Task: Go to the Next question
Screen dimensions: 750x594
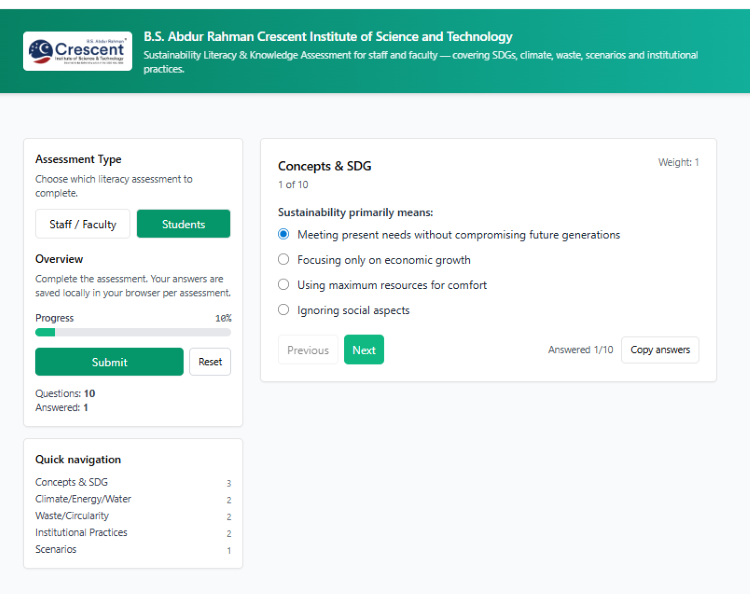Action: [x=364, y=350]
